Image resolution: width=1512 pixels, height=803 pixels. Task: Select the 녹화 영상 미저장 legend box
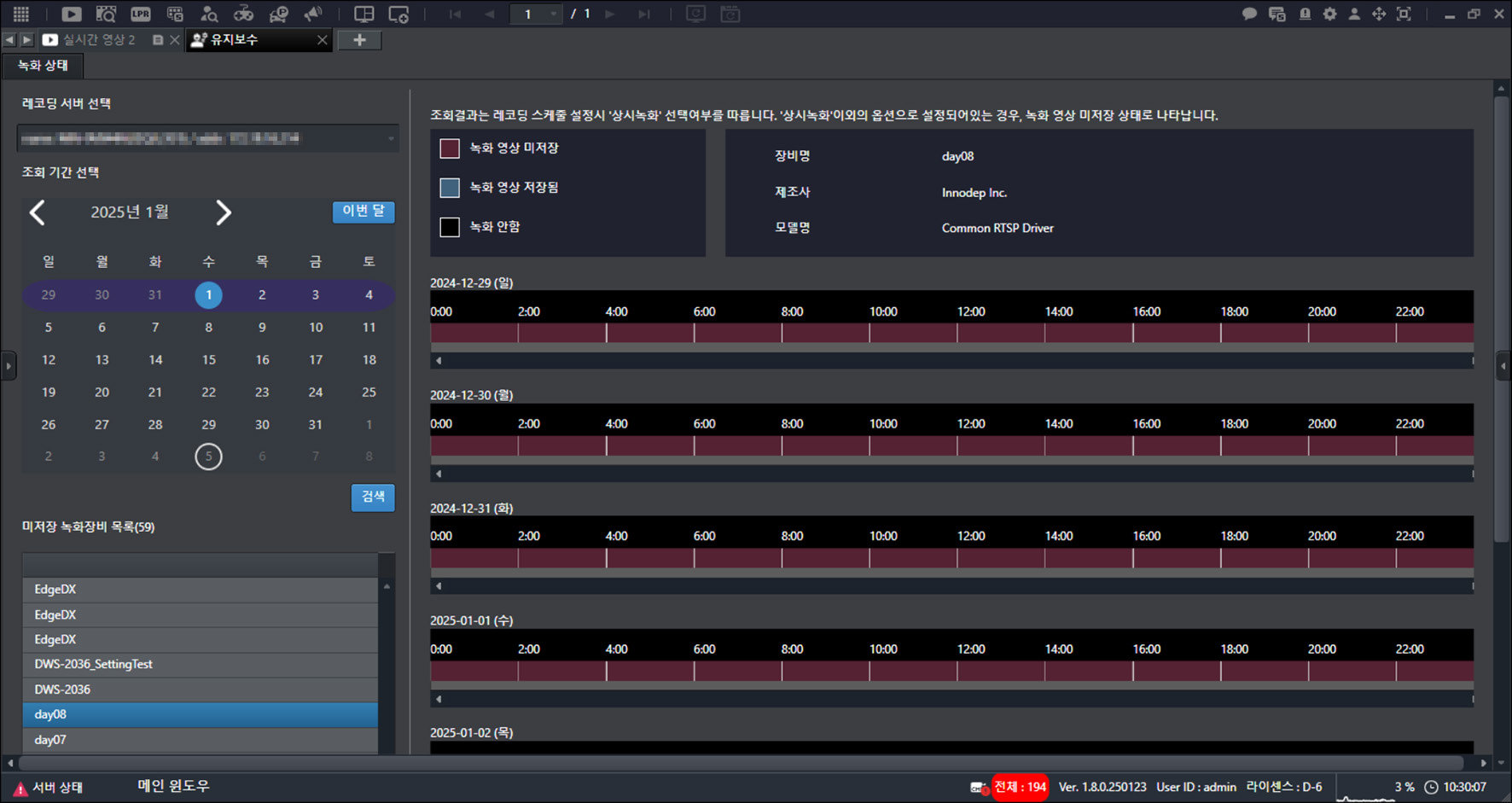pos(450,148)
